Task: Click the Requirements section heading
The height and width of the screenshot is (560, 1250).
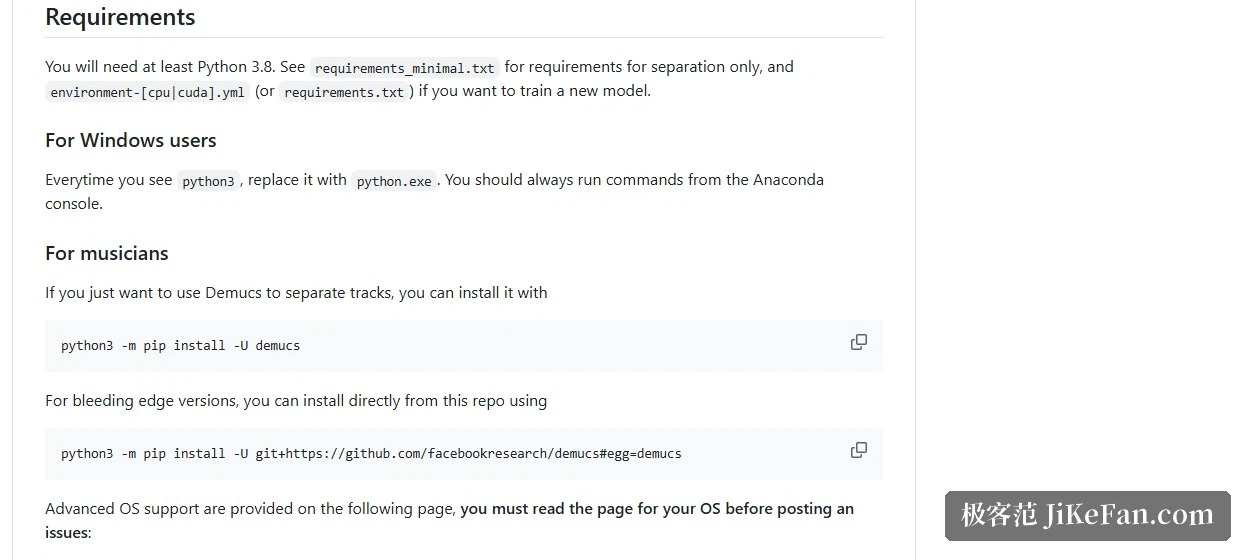Action: tap(120, 17)
